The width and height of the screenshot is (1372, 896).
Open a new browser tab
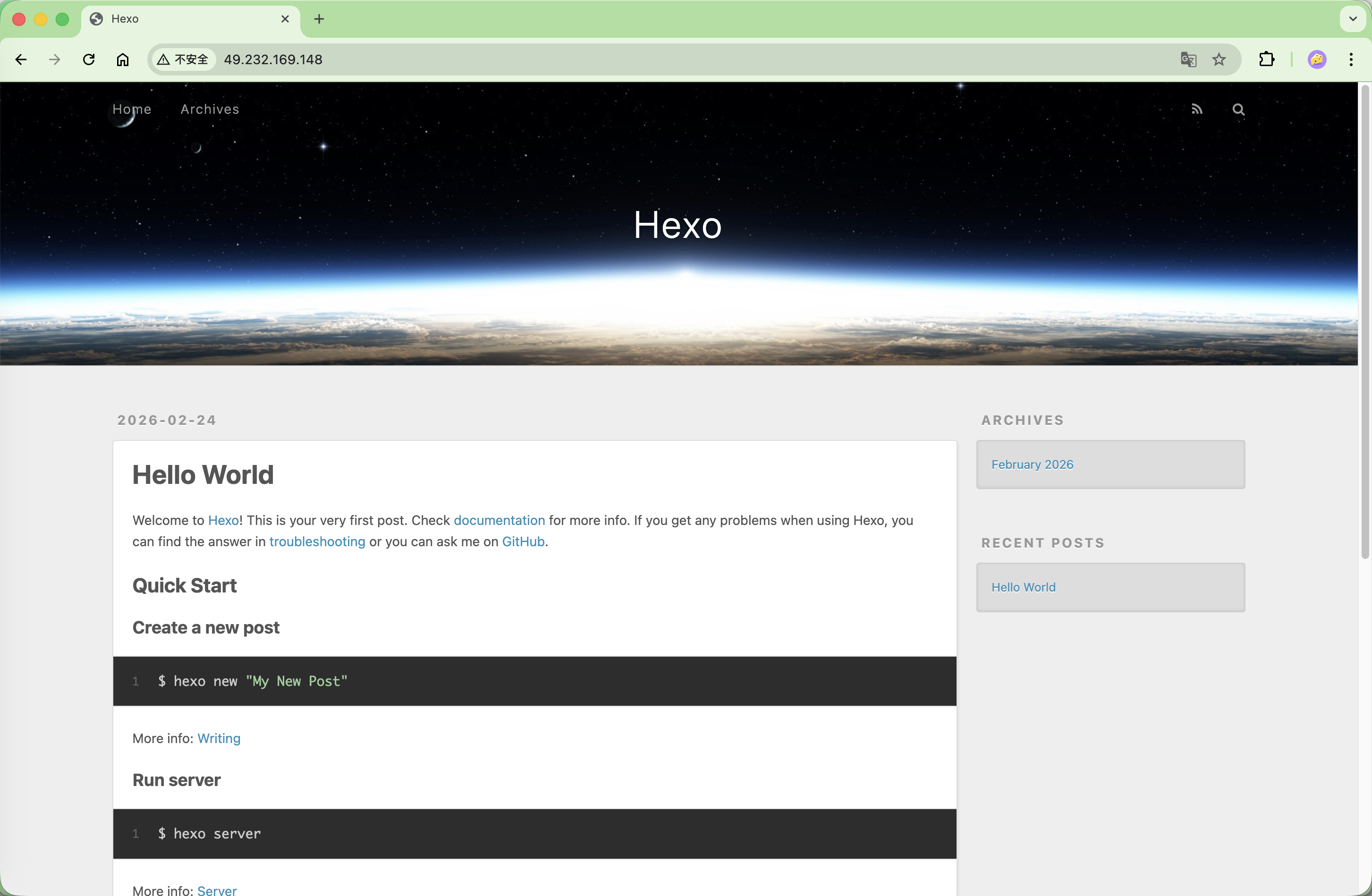[319, 19]
